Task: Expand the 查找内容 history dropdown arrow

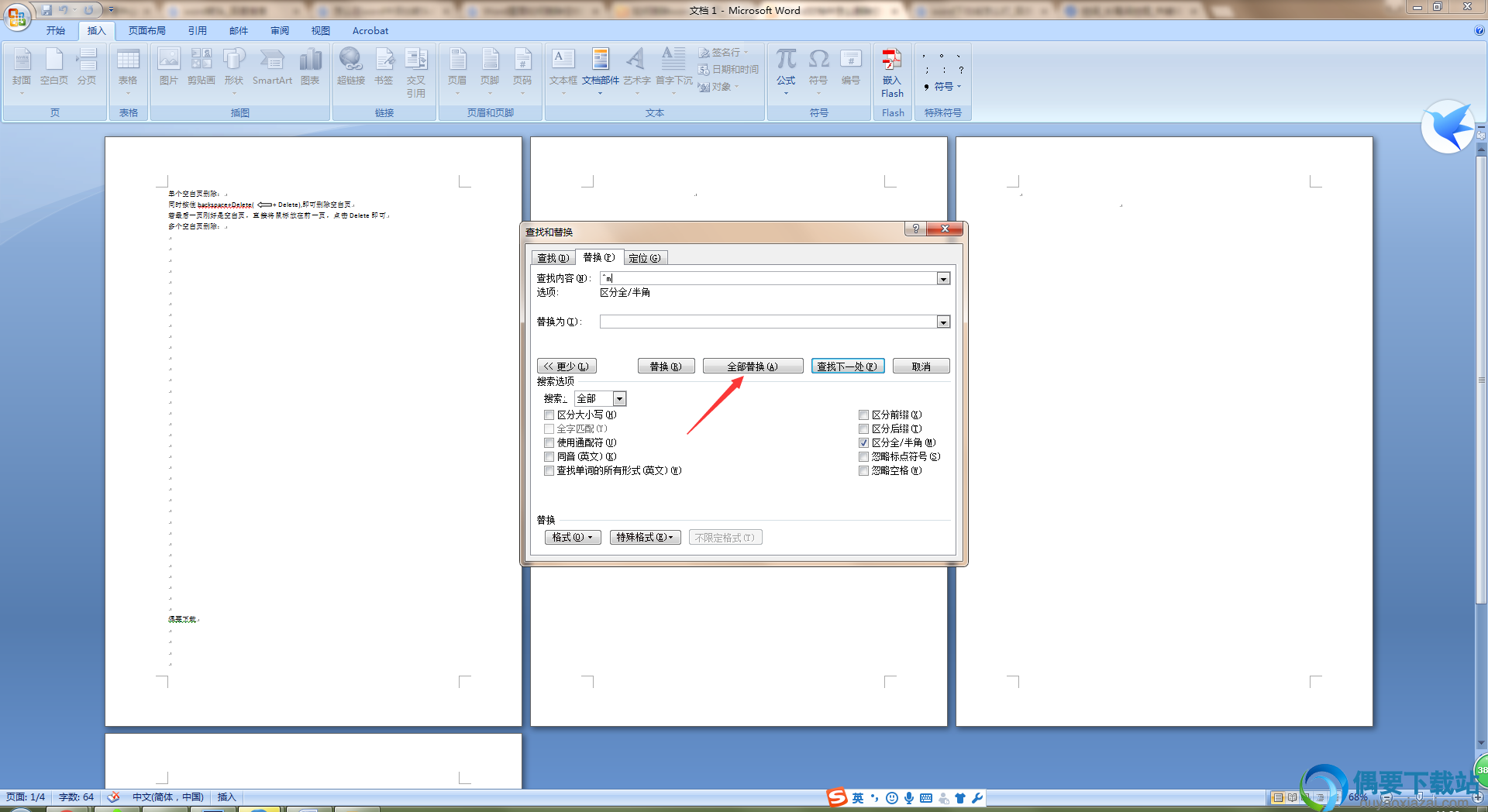Action: tap(943, 279)
